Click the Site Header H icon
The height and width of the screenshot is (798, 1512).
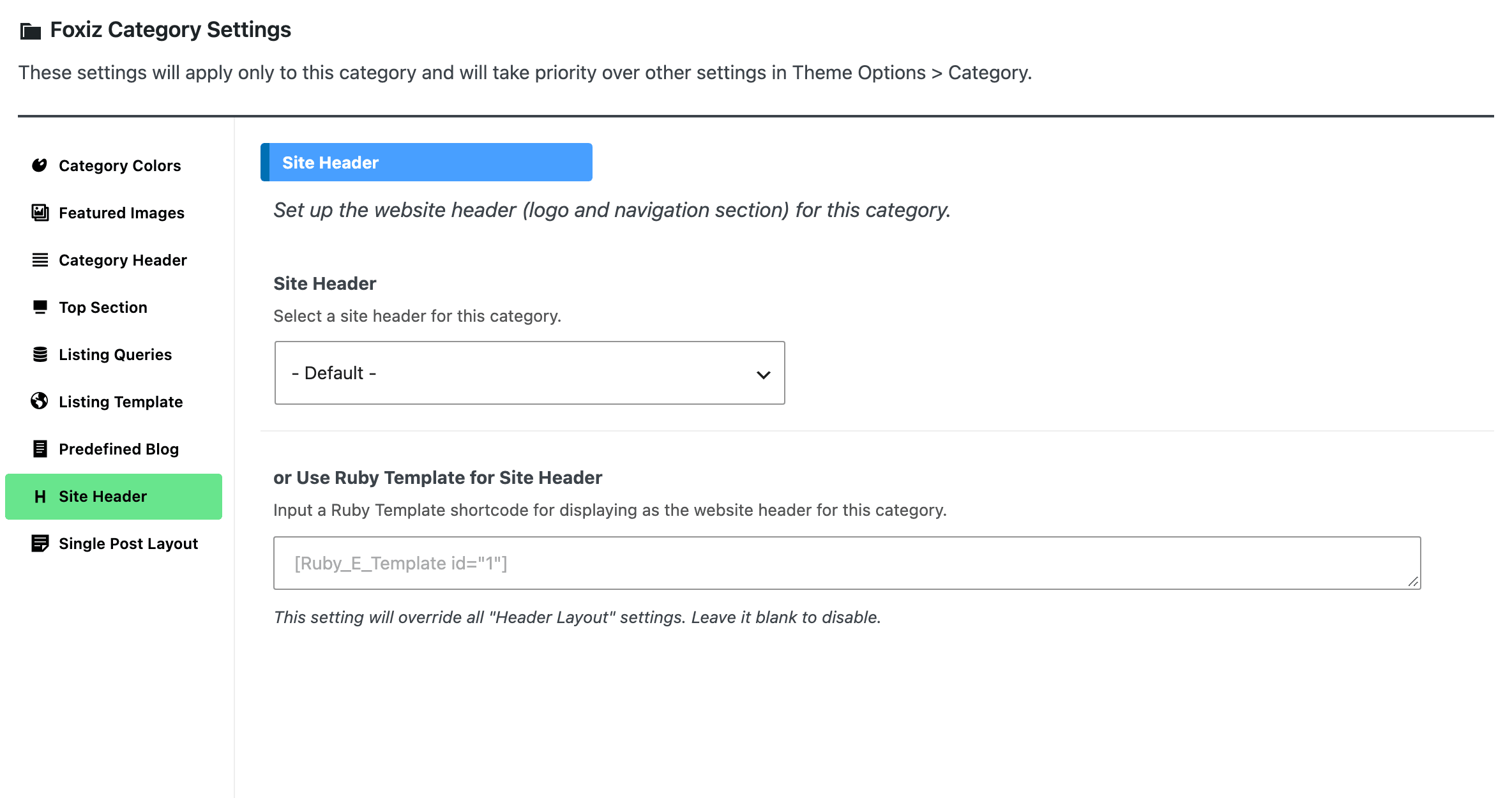coord(40,497)
